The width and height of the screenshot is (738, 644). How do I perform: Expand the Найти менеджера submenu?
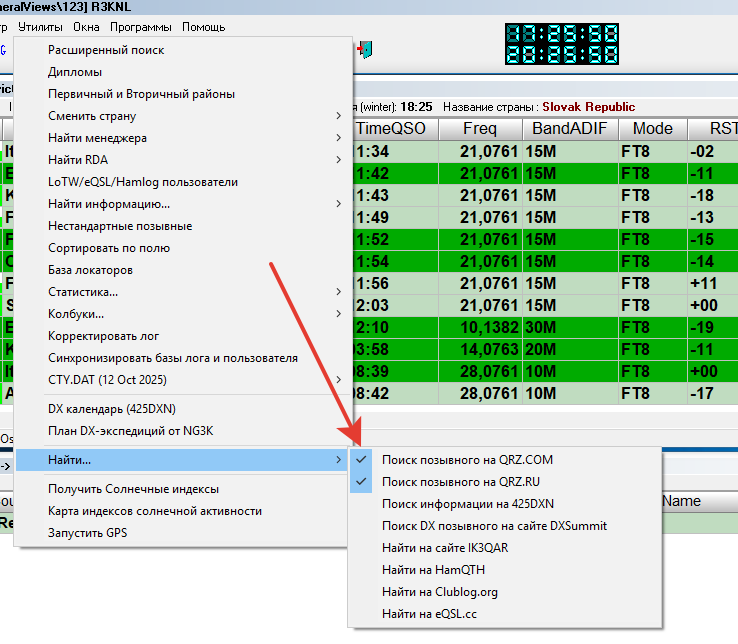click(184, 138)
